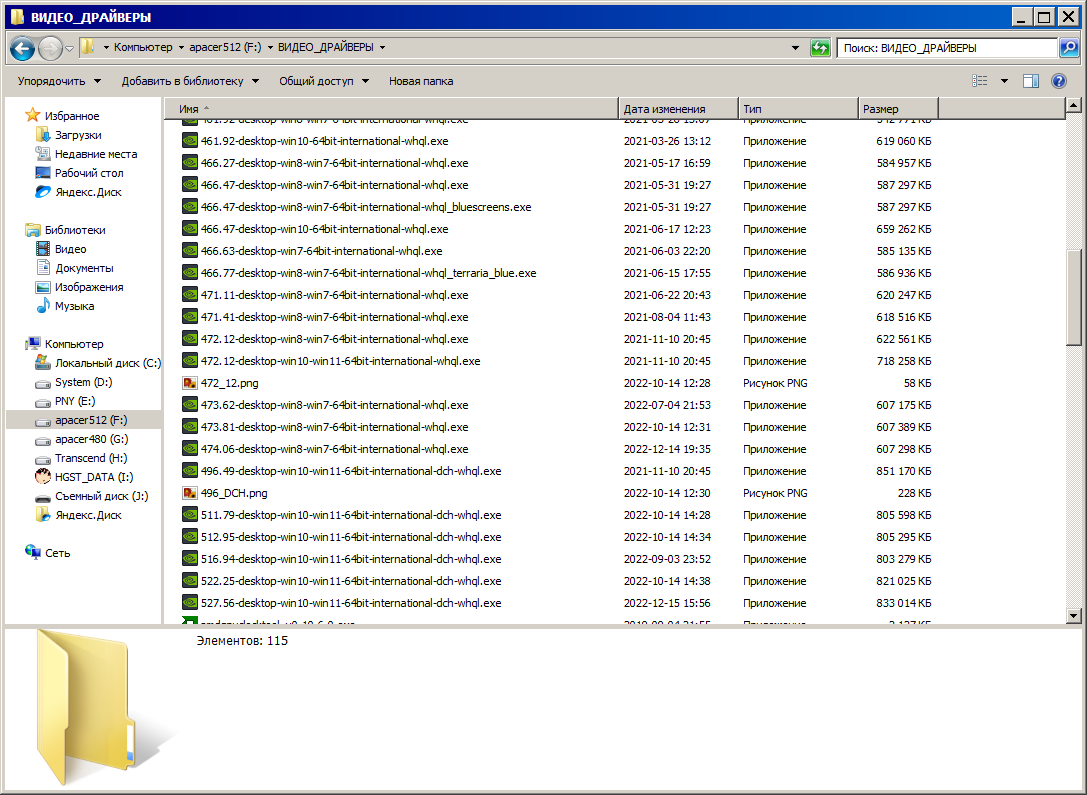Viewport: 1087px width, 795px height.
Task: Go back with the Back arrow button
Action: coord(22,48)
